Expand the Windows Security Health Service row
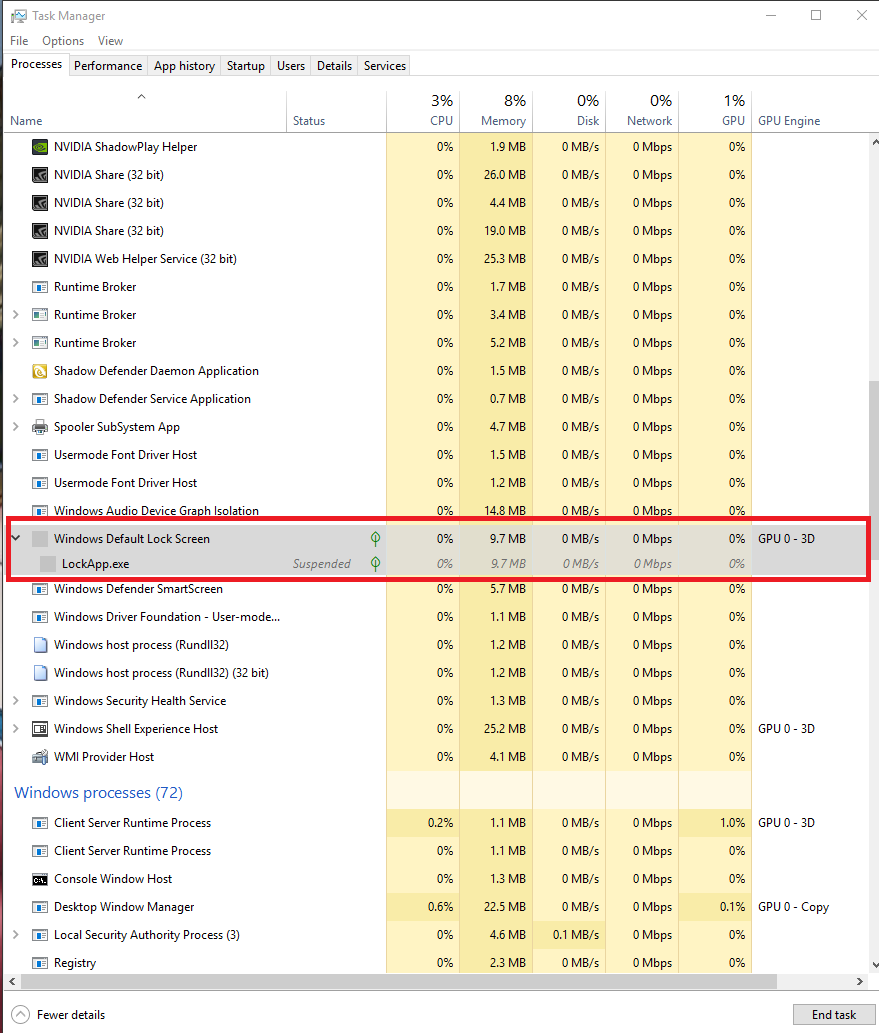Image resolution: width=879 pixels, height=1033 pixels. tap(15, 701)
